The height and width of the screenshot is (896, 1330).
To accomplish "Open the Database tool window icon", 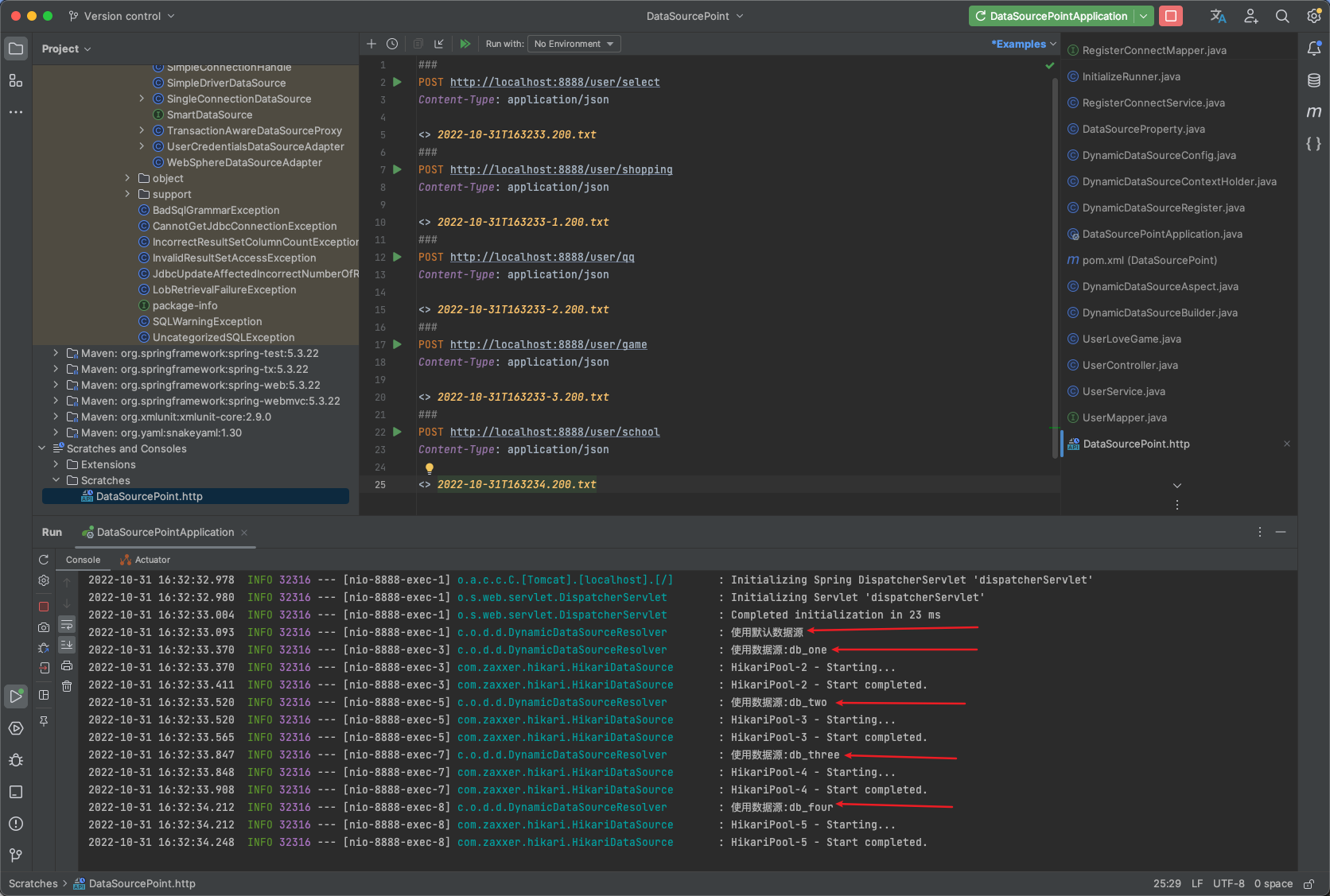I will pos(1314,80).
